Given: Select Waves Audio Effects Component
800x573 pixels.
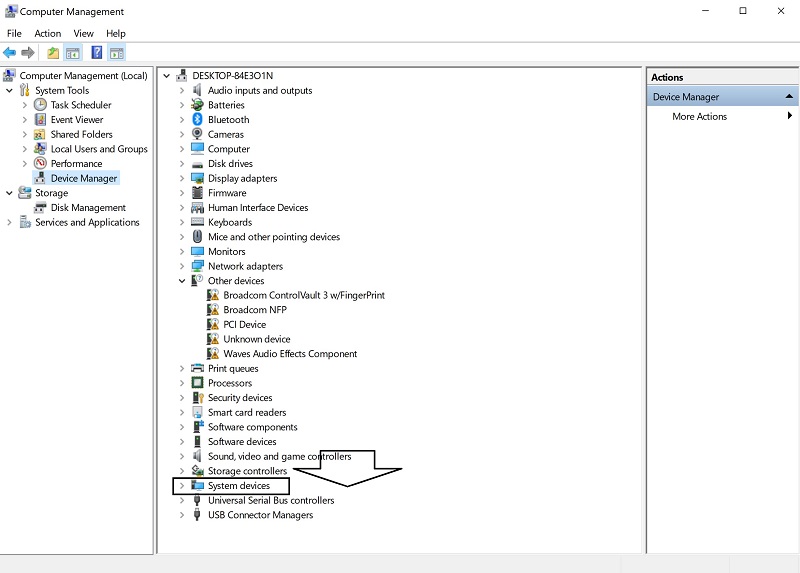Looking at the screenshot, I should tap(290, 354).
